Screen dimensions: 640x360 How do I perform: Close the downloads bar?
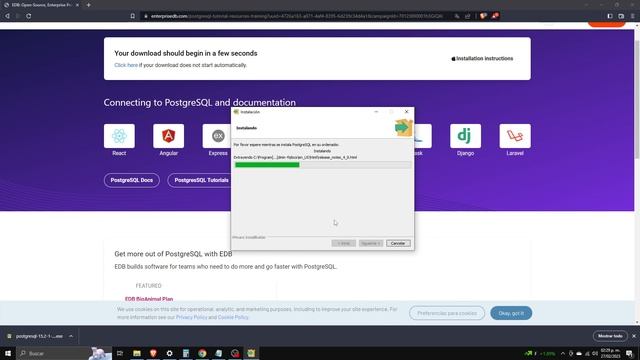[x=634, y=336]
